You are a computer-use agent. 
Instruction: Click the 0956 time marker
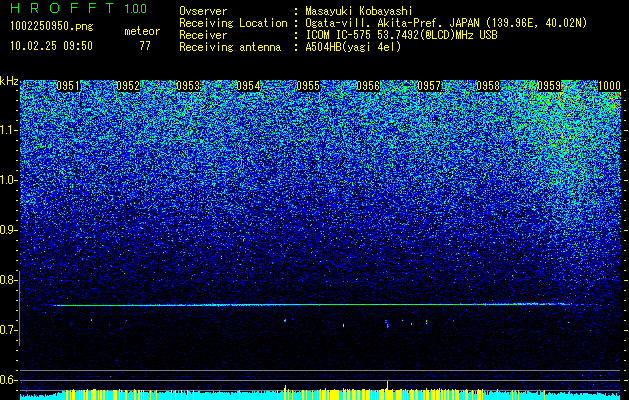[x=368, y=86]
